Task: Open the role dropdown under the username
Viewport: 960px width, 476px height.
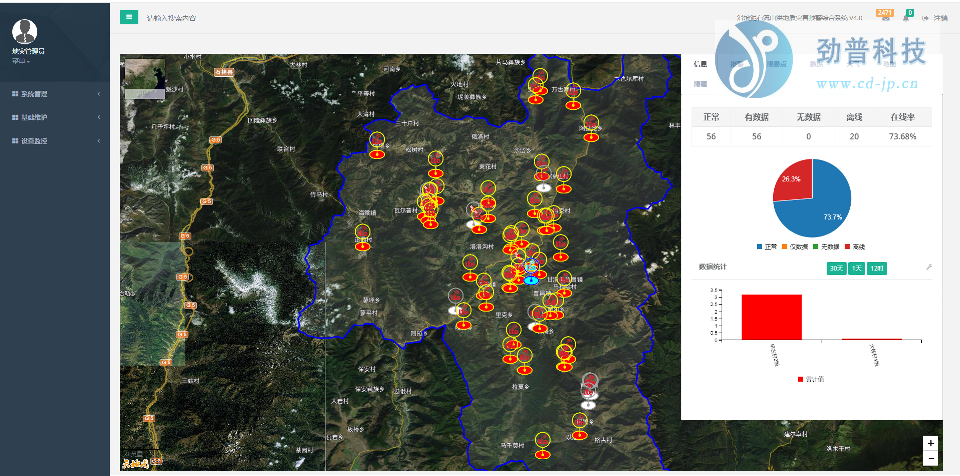Action: point(21,61)
